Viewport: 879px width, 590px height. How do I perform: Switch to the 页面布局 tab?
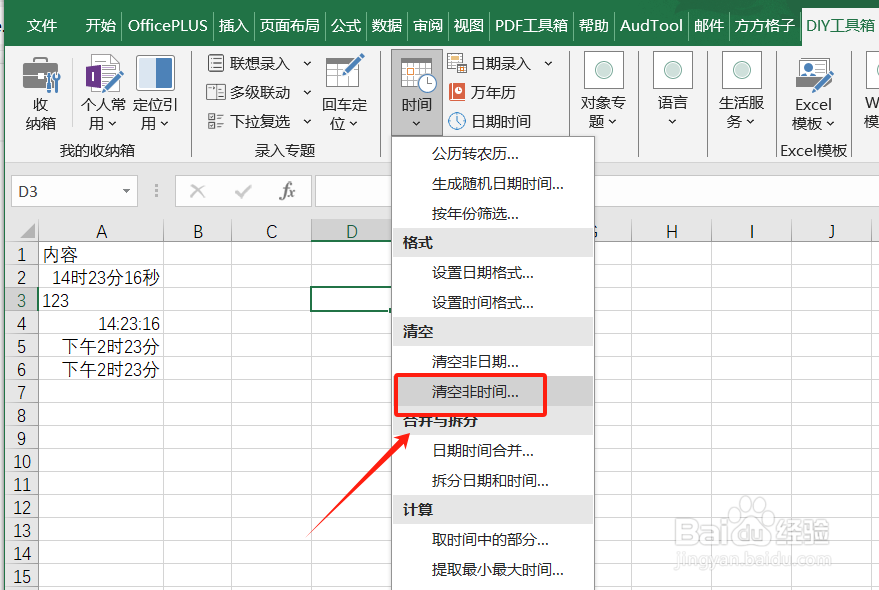click(x=289, y=25)
